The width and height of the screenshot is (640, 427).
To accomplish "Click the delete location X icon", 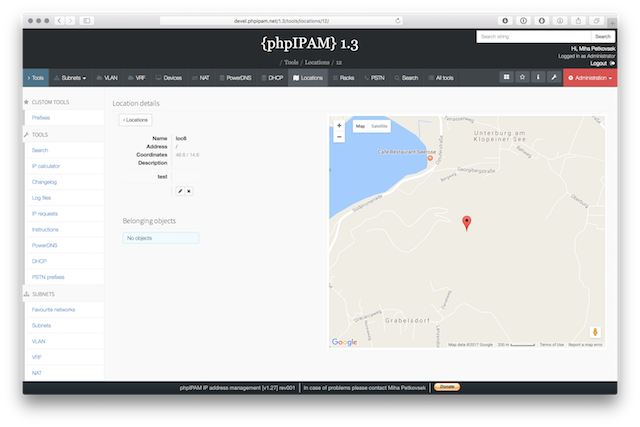I will (x=189, y=190).
